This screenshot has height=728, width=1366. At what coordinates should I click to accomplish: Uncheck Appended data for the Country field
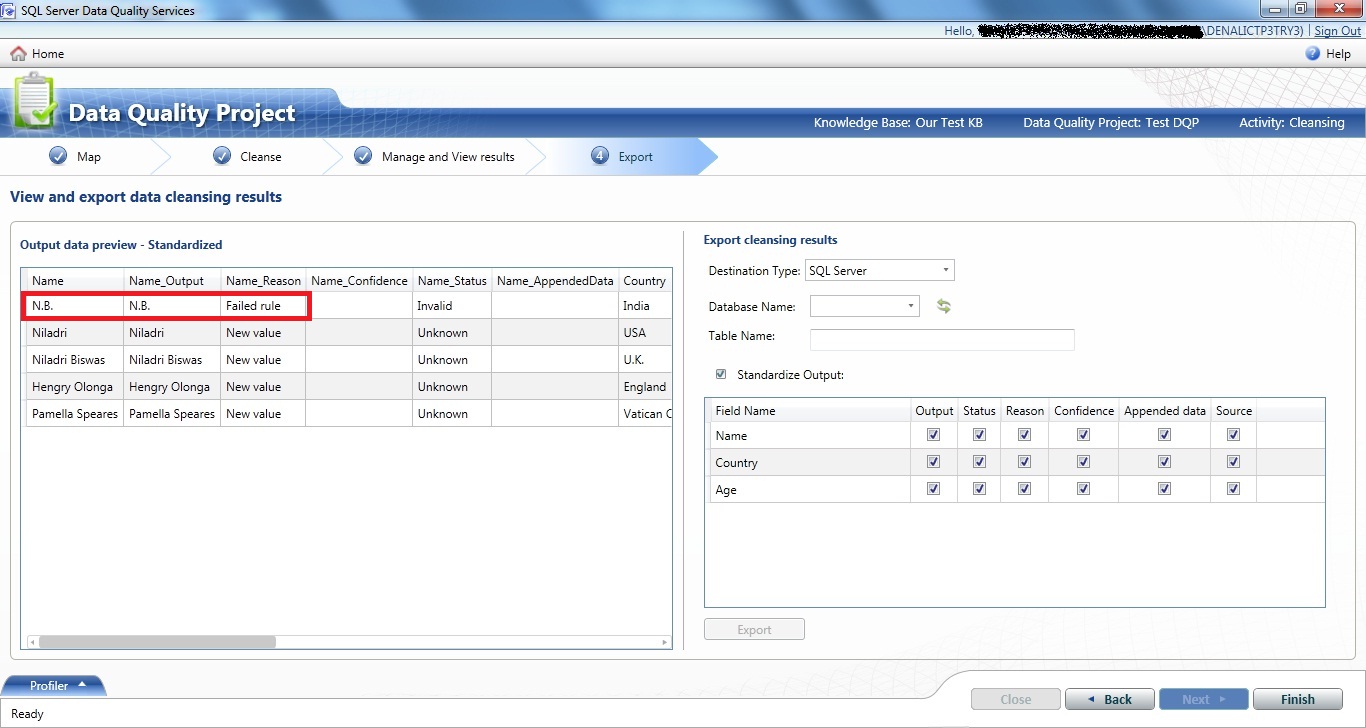(1164, 462)
